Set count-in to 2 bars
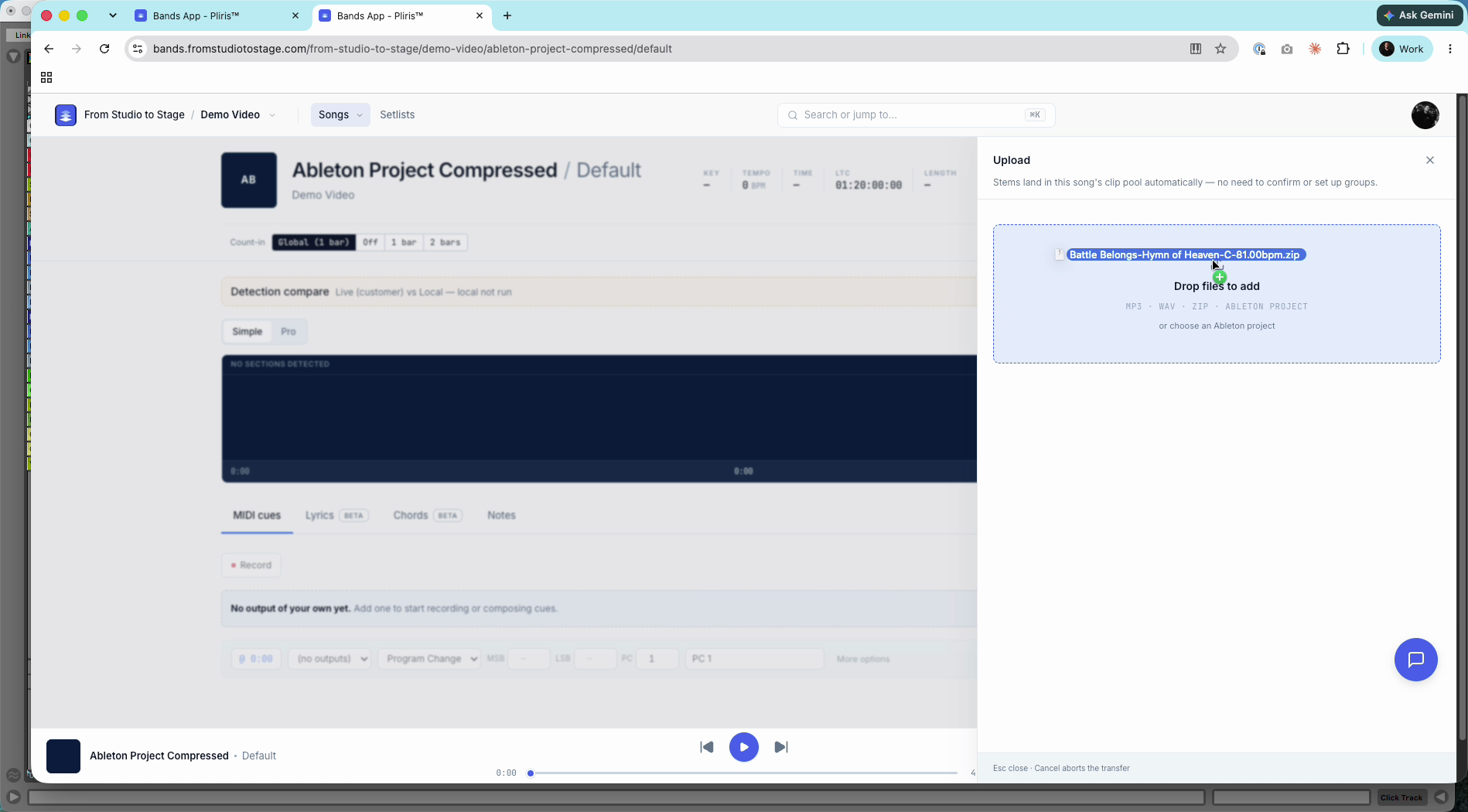This screenshot has width=1468, height=812. pyautogui.click(x=445, y=242)
